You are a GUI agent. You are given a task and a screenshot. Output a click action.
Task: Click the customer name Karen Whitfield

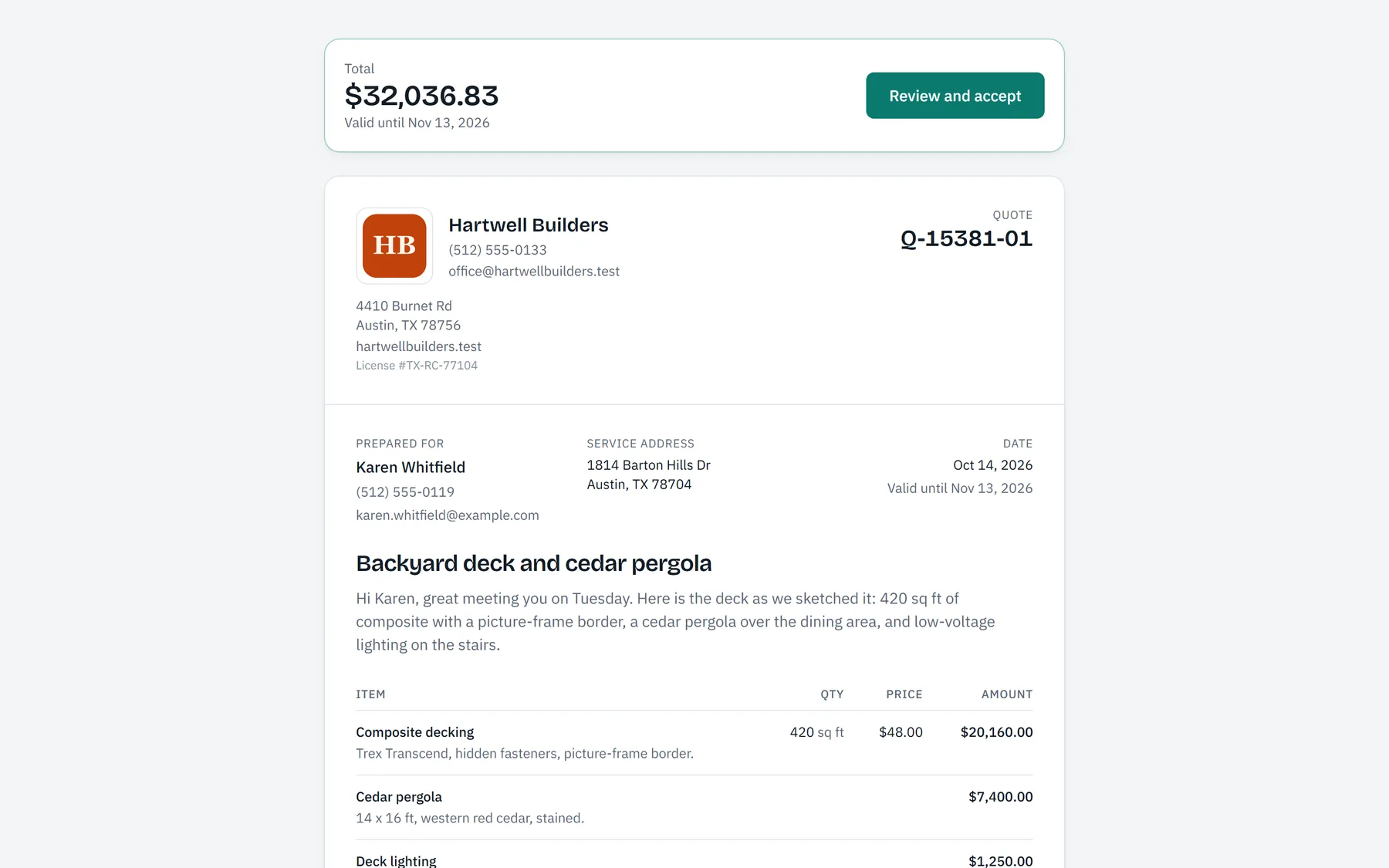click(411, 468)
